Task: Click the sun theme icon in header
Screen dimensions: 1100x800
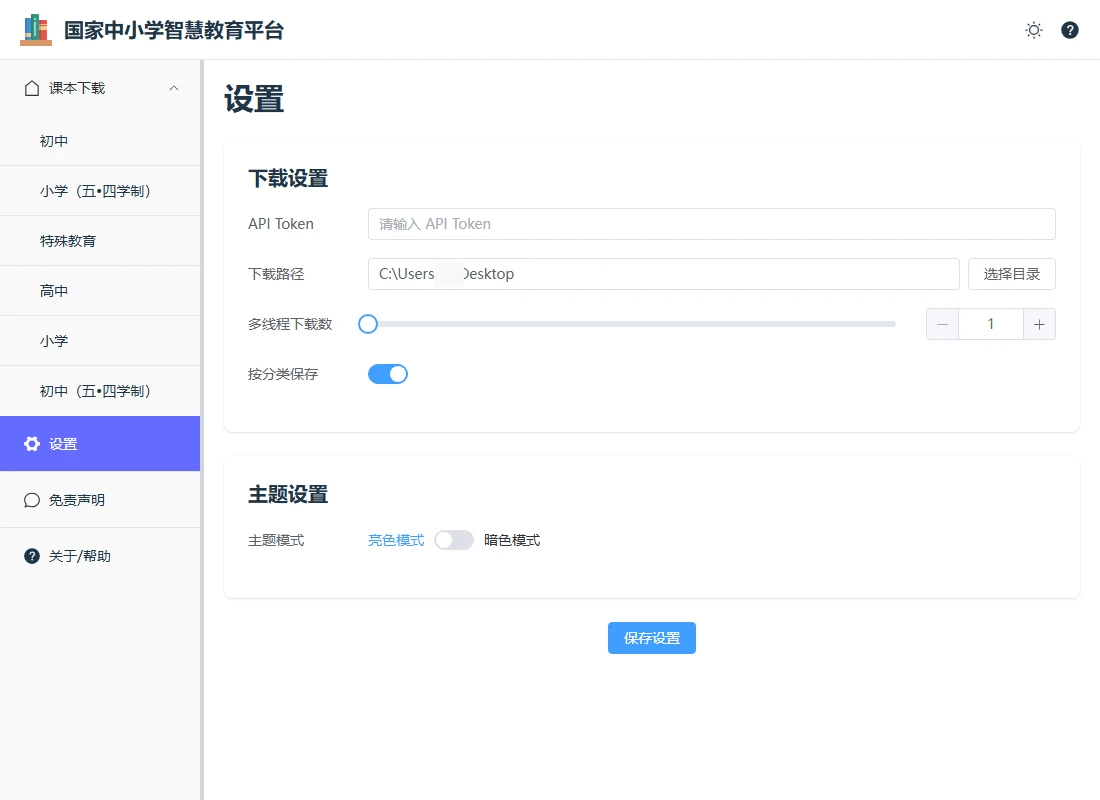Action: tap(1034, 30)
